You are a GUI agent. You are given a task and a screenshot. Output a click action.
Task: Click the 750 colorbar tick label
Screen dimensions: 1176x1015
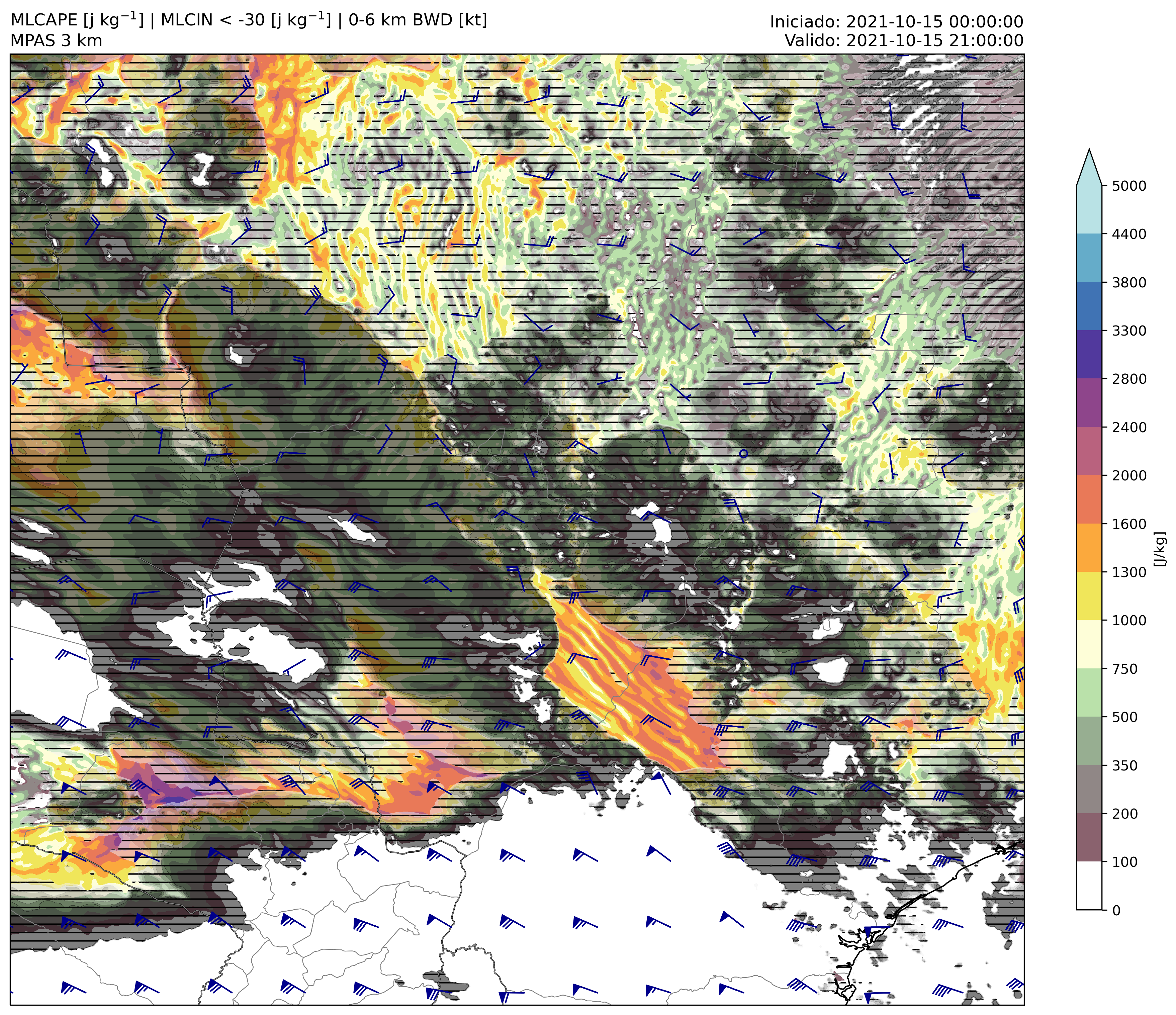tap(1125, 669)
